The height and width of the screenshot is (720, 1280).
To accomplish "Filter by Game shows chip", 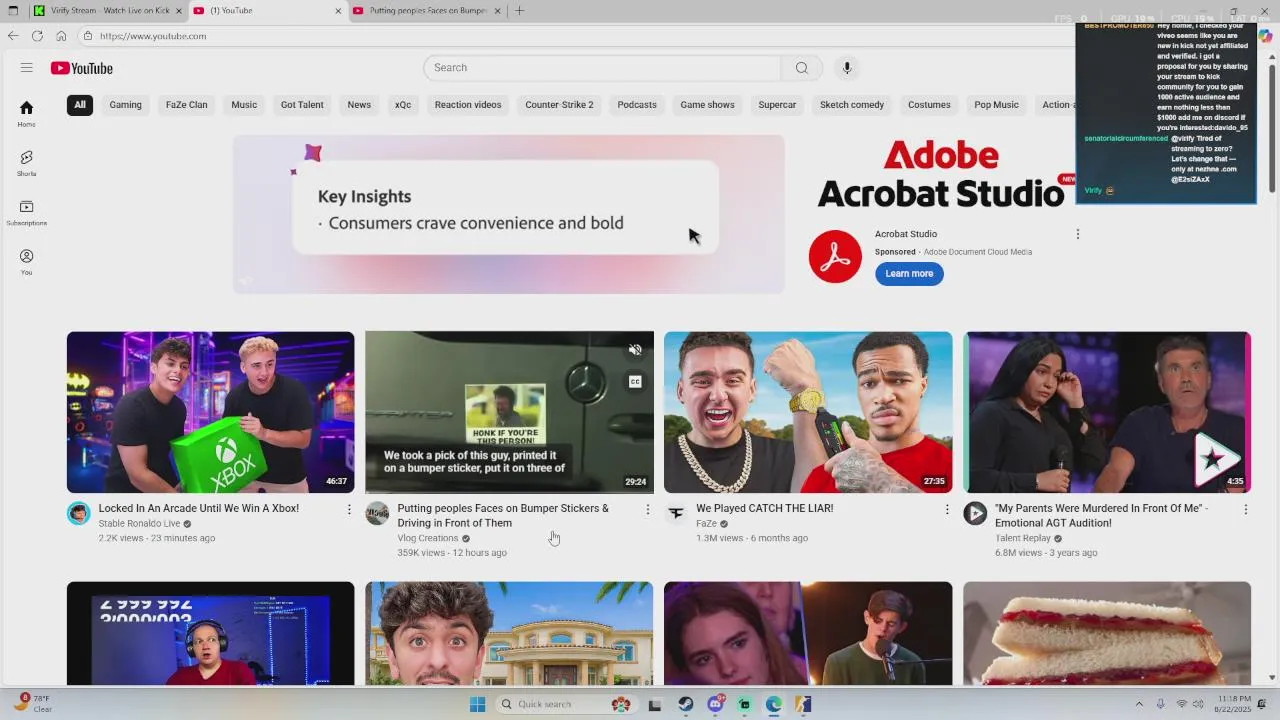I will [707, 105].
